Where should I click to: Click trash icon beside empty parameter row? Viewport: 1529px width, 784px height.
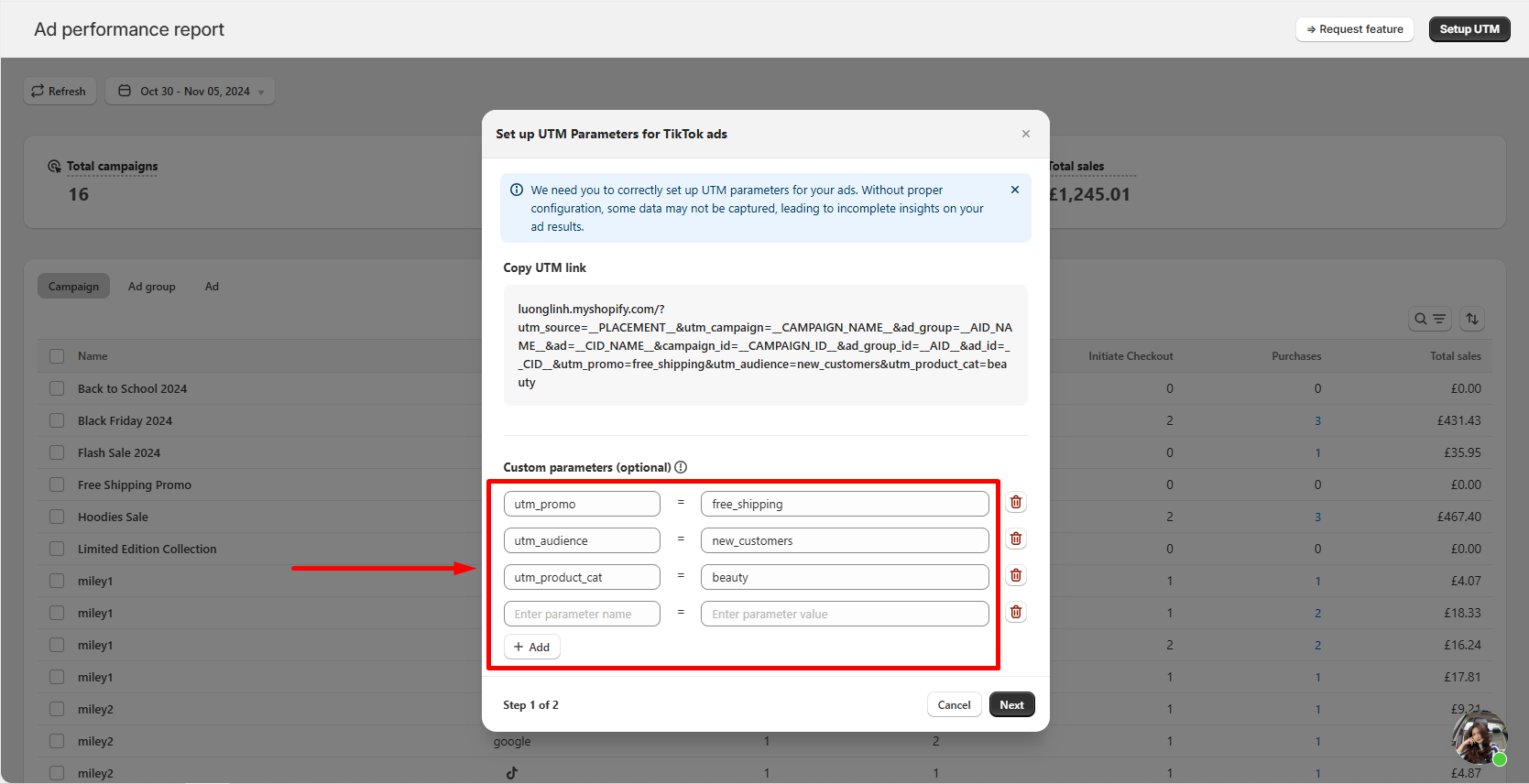[1015, 613]
